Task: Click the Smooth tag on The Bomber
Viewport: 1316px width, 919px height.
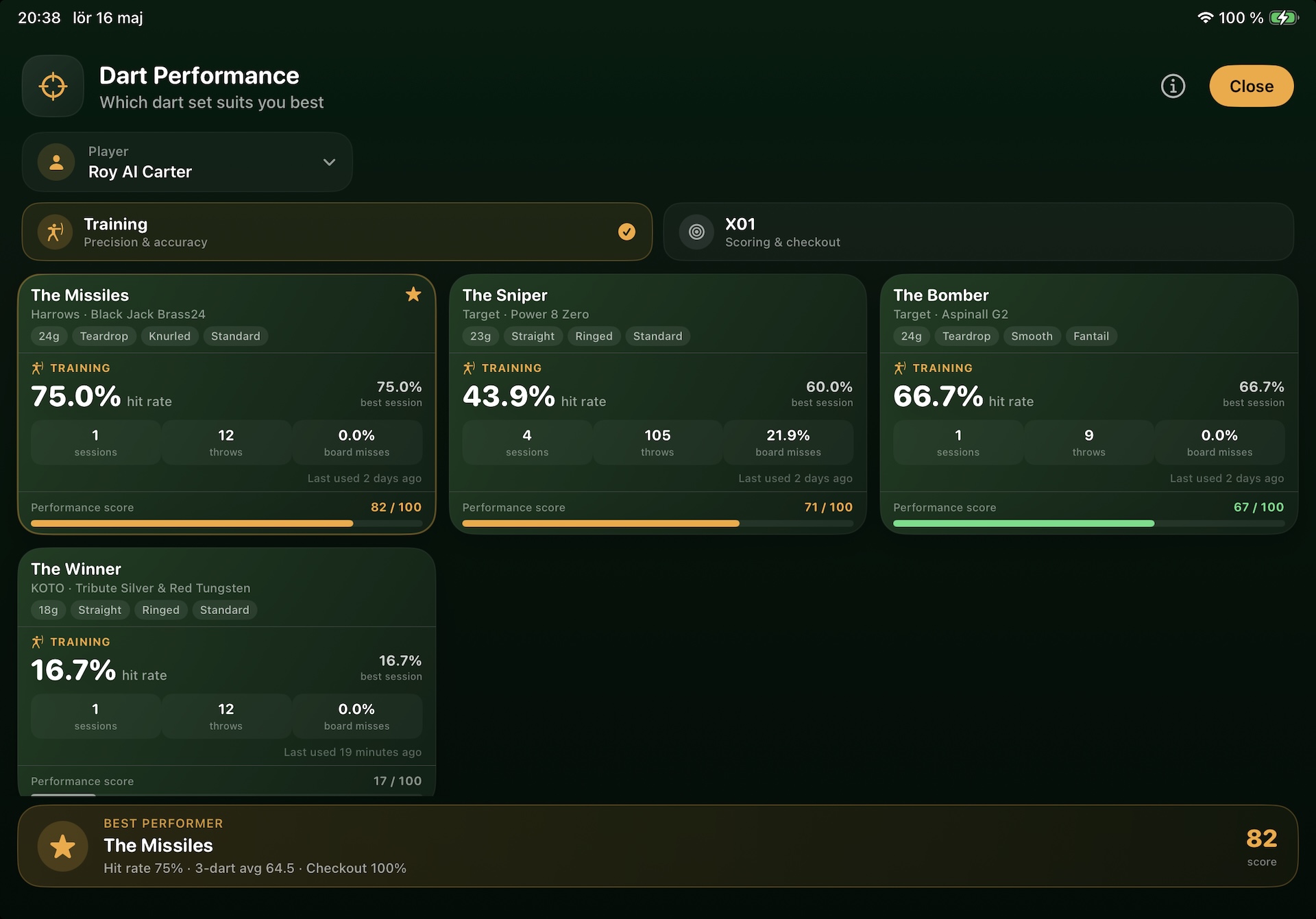Action: pos(1032,336)
